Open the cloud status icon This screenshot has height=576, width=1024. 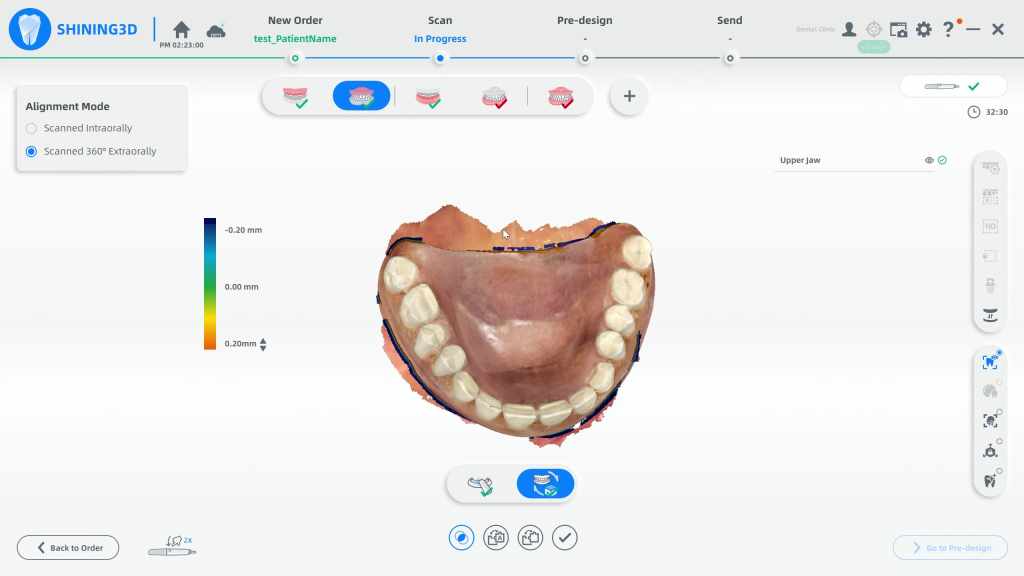point(215,31)
